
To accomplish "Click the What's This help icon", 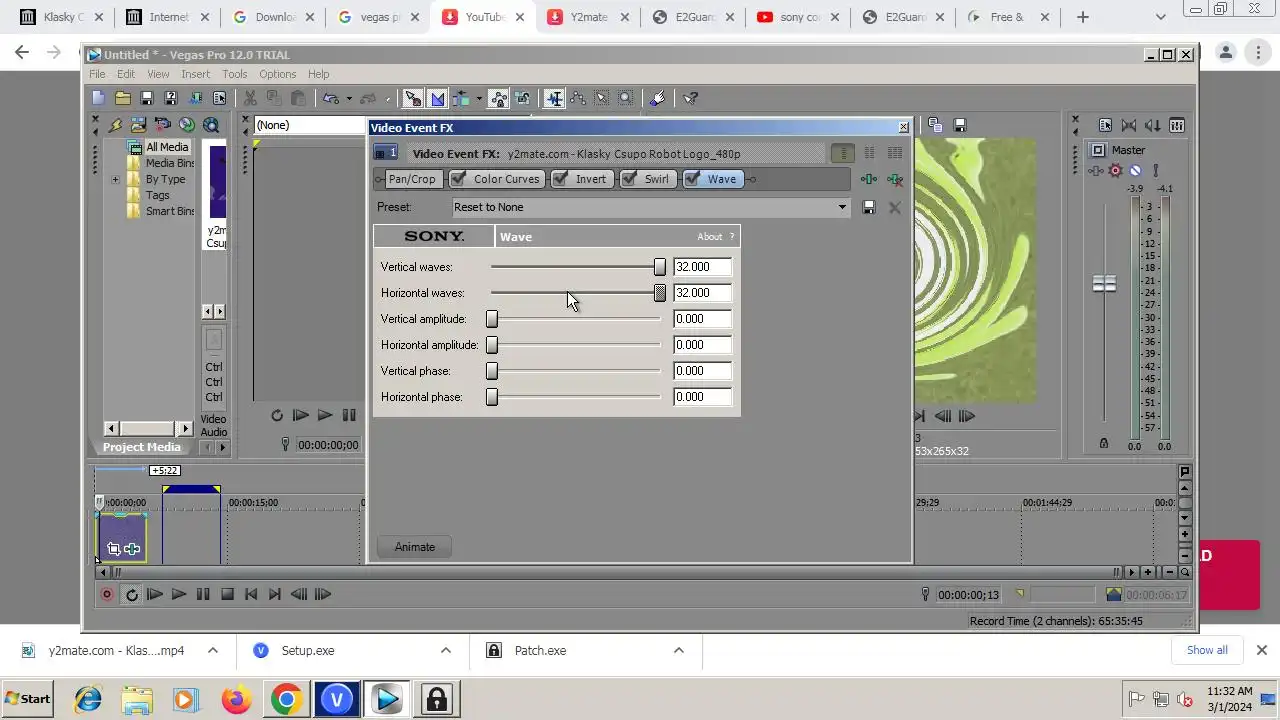I will point(690,98).
